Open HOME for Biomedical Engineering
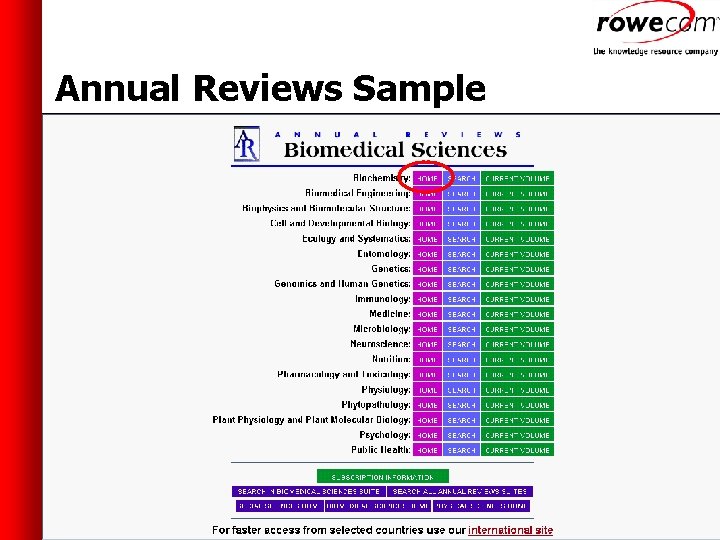Screen dimensions: 720x540 427,194
